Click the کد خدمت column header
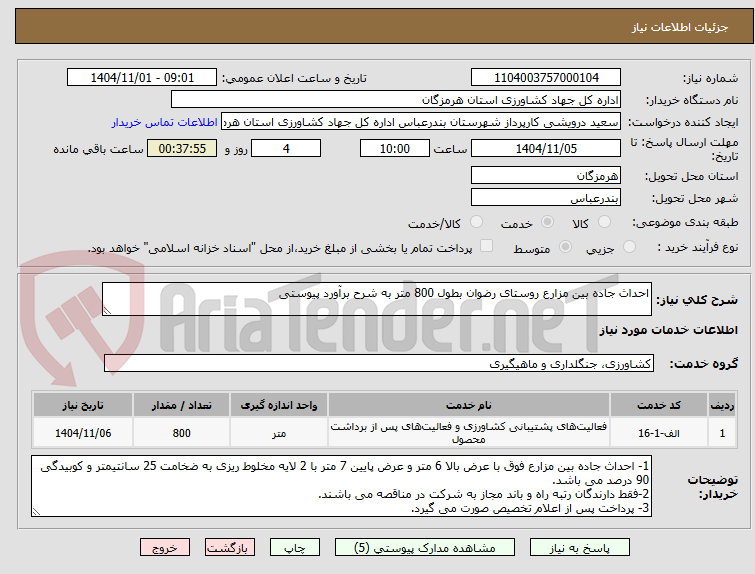This screenshot has width=755, height=574. 658,405
